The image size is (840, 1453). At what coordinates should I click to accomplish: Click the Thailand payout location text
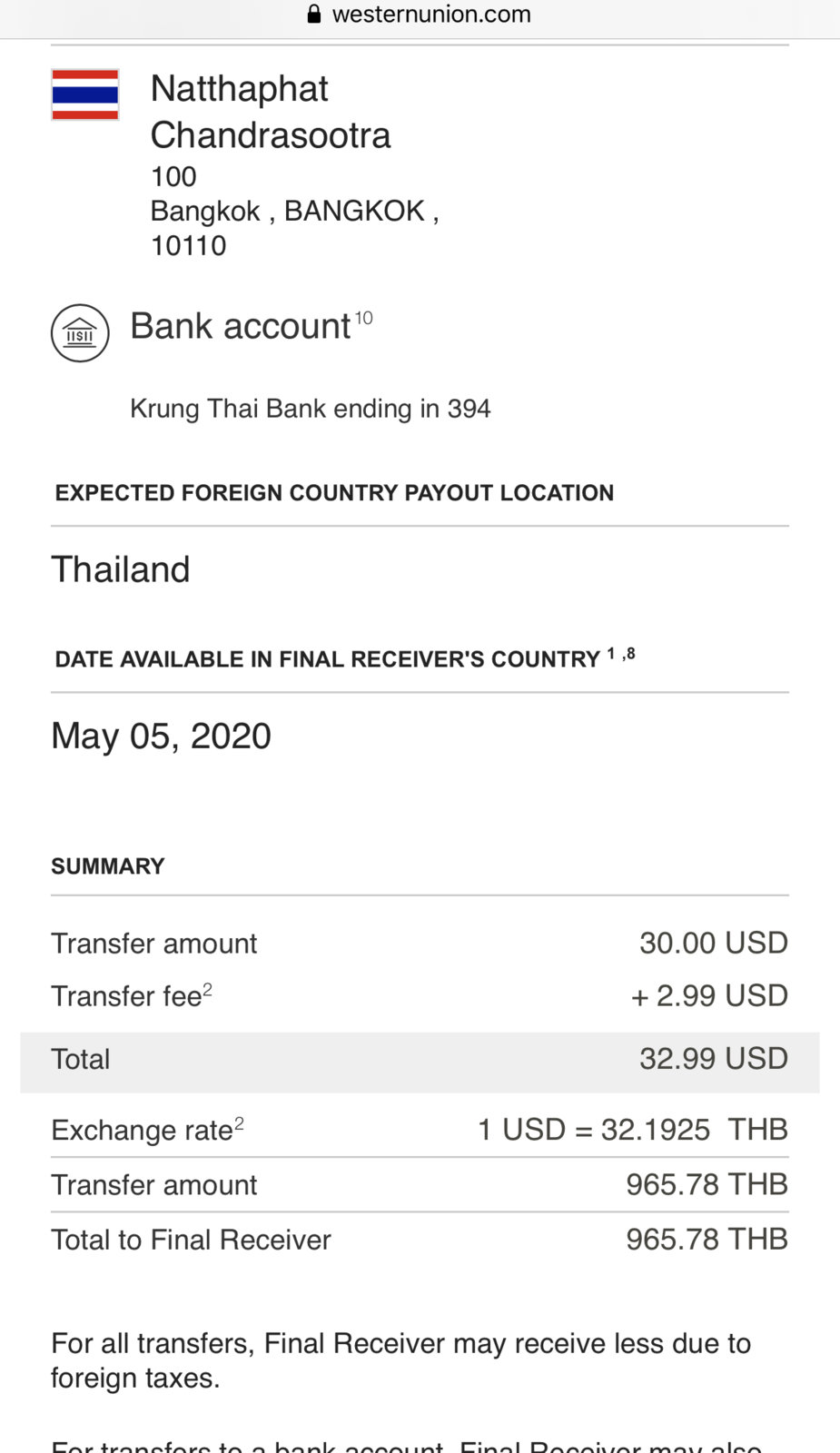[121, 569]
